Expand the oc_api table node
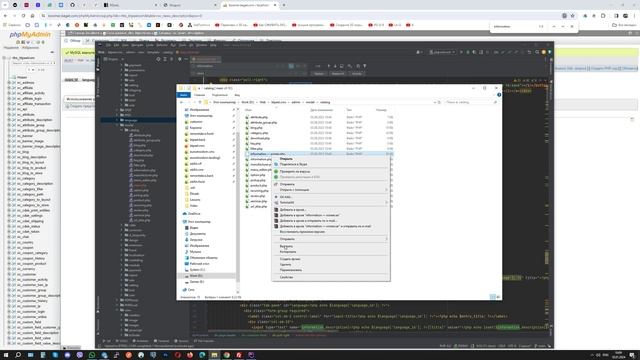This screenshot has width=640, height=360. pos(9,109)
